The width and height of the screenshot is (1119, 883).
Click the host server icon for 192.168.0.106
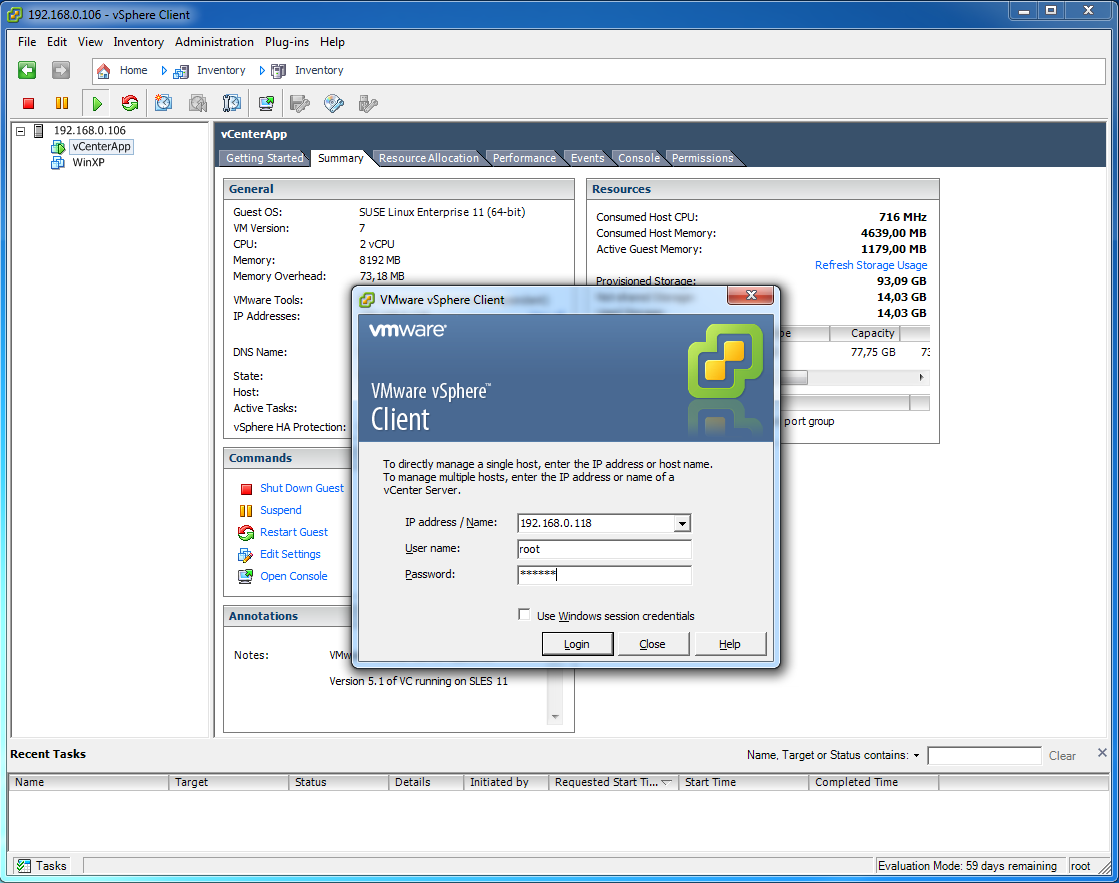[x=39, y=131]
